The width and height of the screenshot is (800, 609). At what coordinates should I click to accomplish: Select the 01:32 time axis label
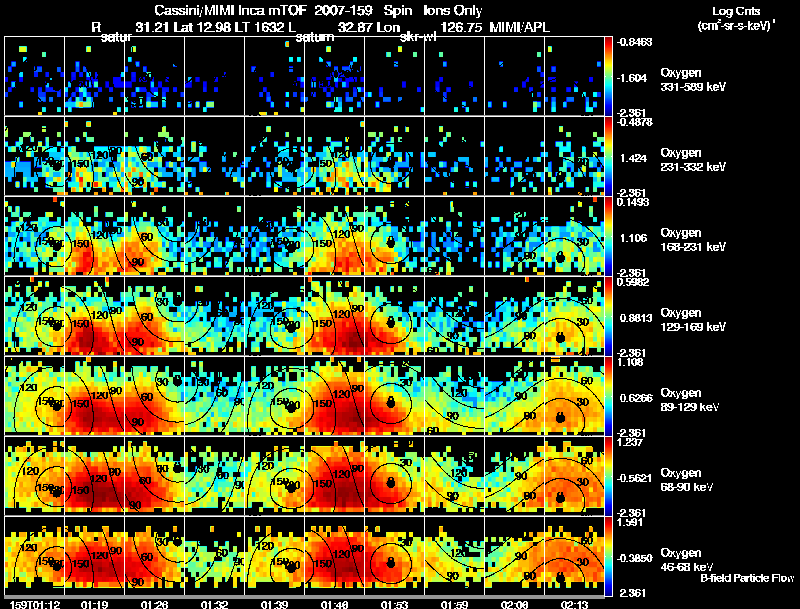[214, 604]
